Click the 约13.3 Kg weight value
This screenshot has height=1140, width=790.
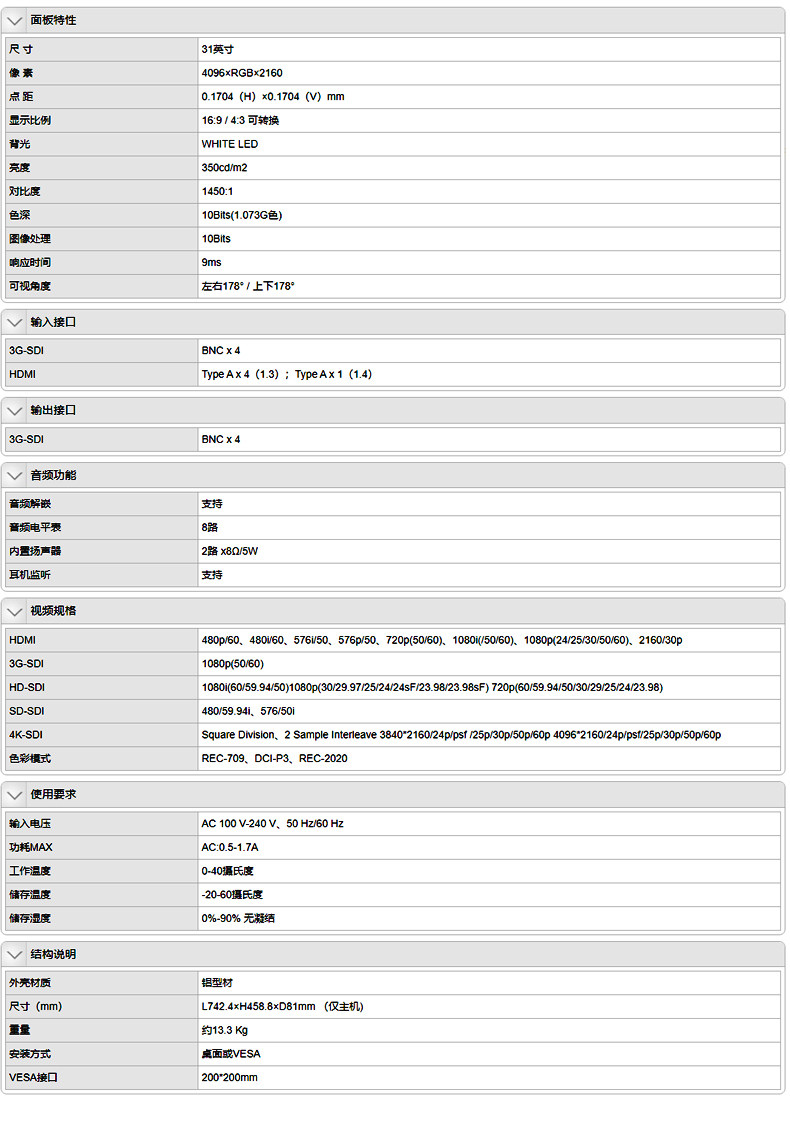pyautogui.click(x=224, y=1030)
